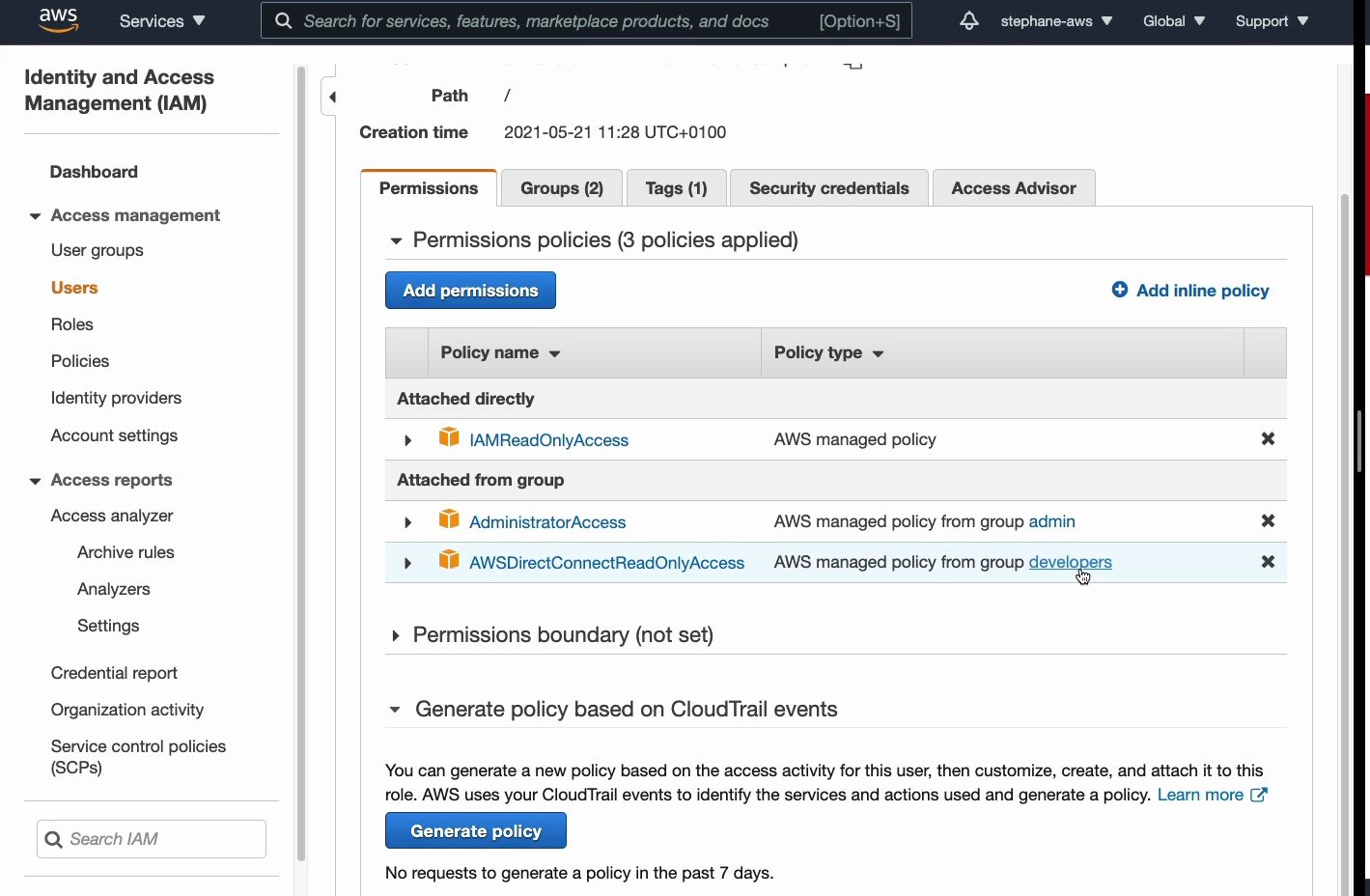The image size is (1370, 896).
Task: Click the Generate policy button
Action: (x=476, y=831)
